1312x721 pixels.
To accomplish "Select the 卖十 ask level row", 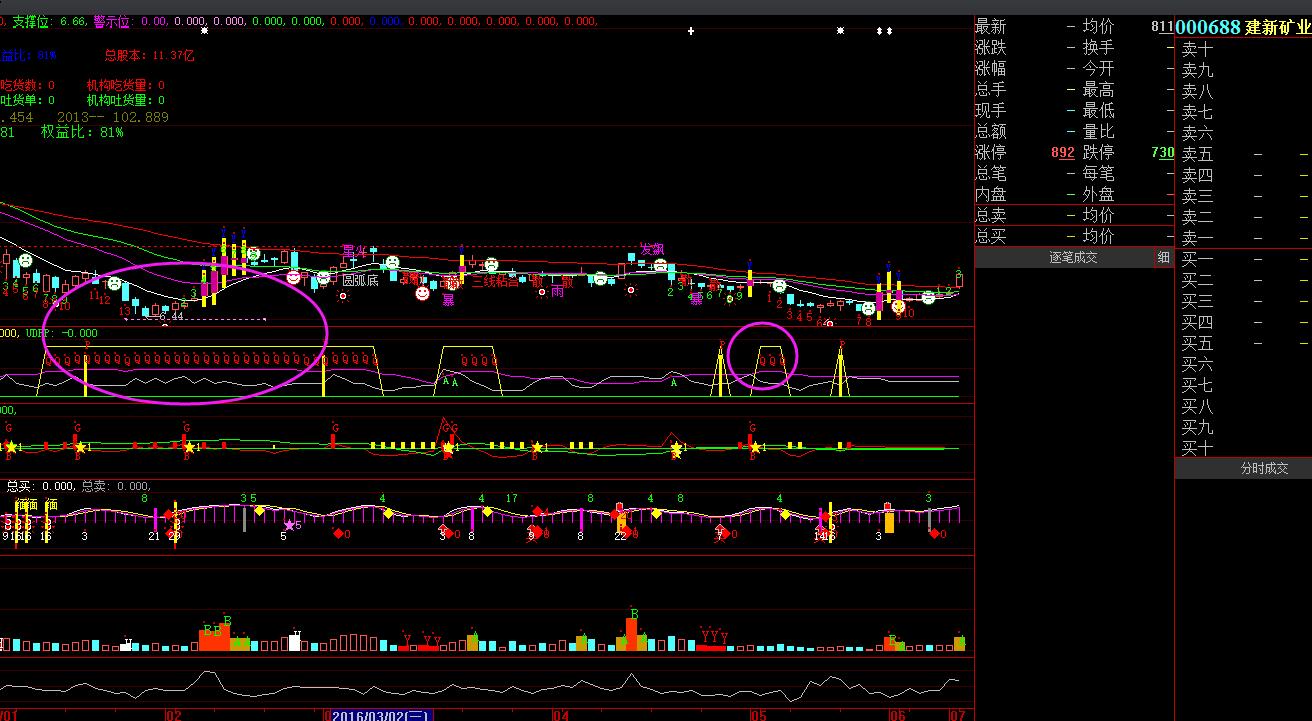I will click(x=1243, y=49).
